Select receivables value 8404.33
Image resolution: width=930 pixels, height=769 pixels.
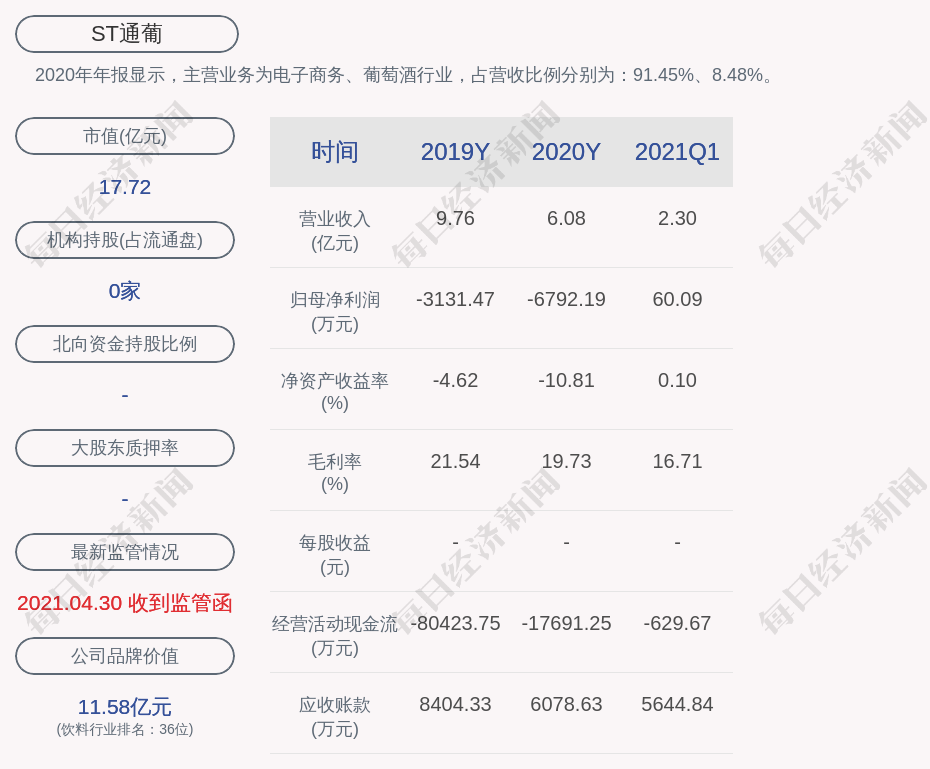[455, 704]
